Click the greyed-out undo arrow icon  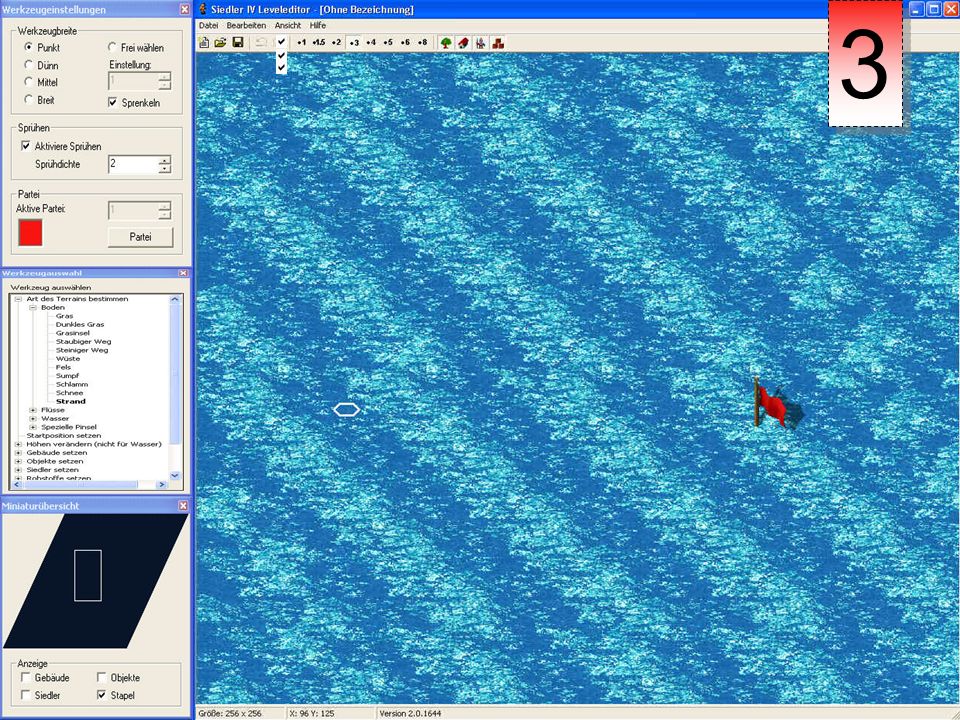pyautogui.click(x=261, y=42)
